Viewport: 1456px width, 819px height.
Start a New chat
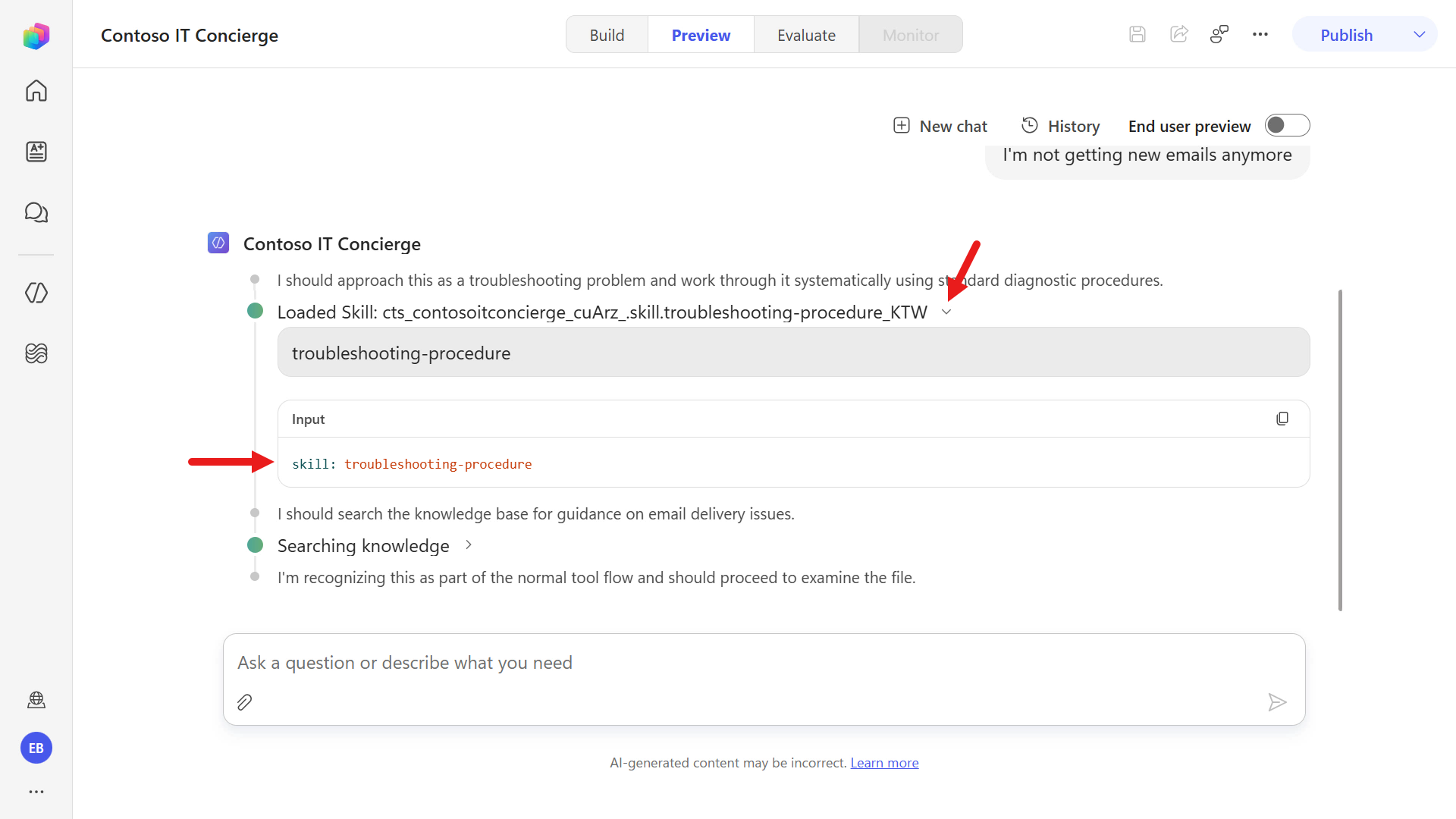point(940,126)
